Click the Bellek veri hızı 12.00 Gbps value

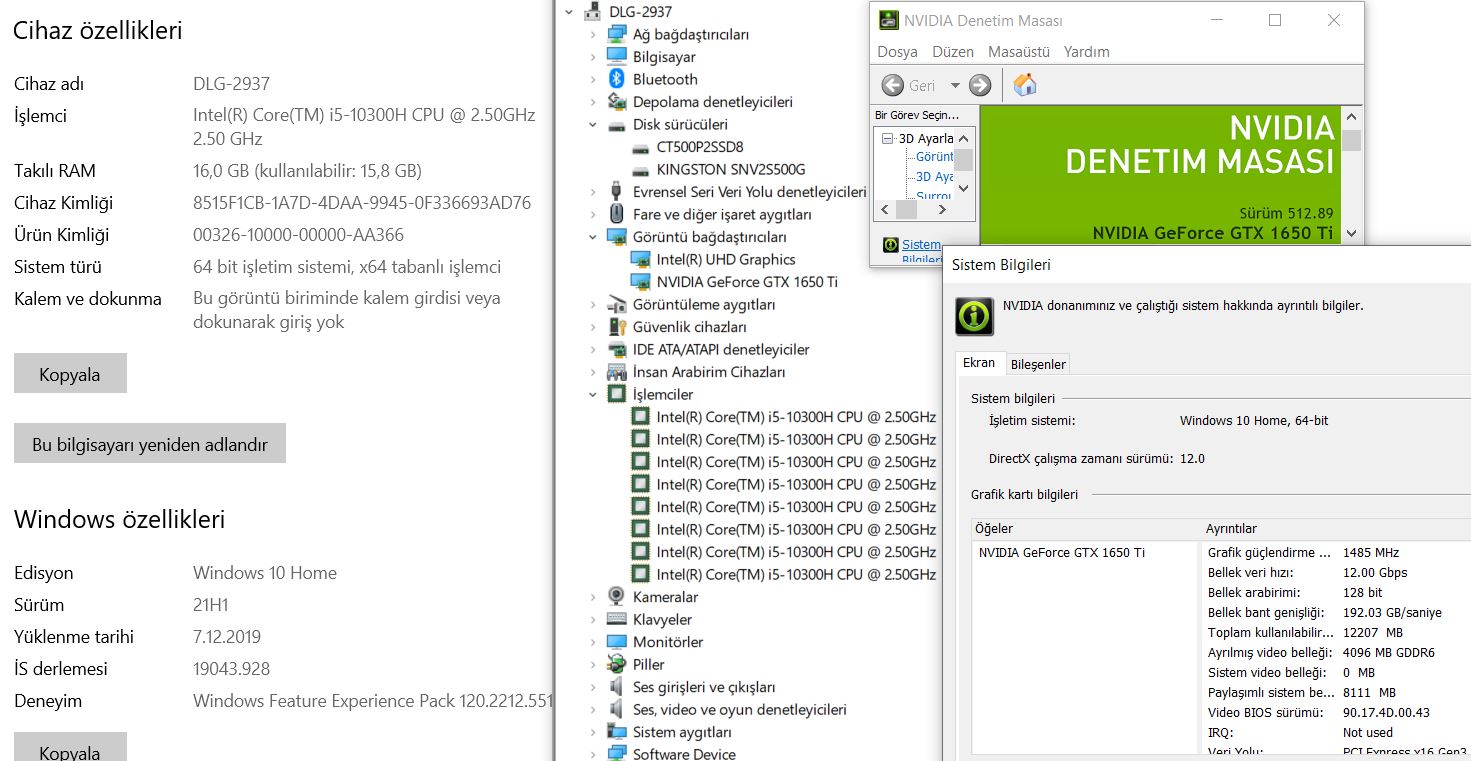coord(1375,572)
